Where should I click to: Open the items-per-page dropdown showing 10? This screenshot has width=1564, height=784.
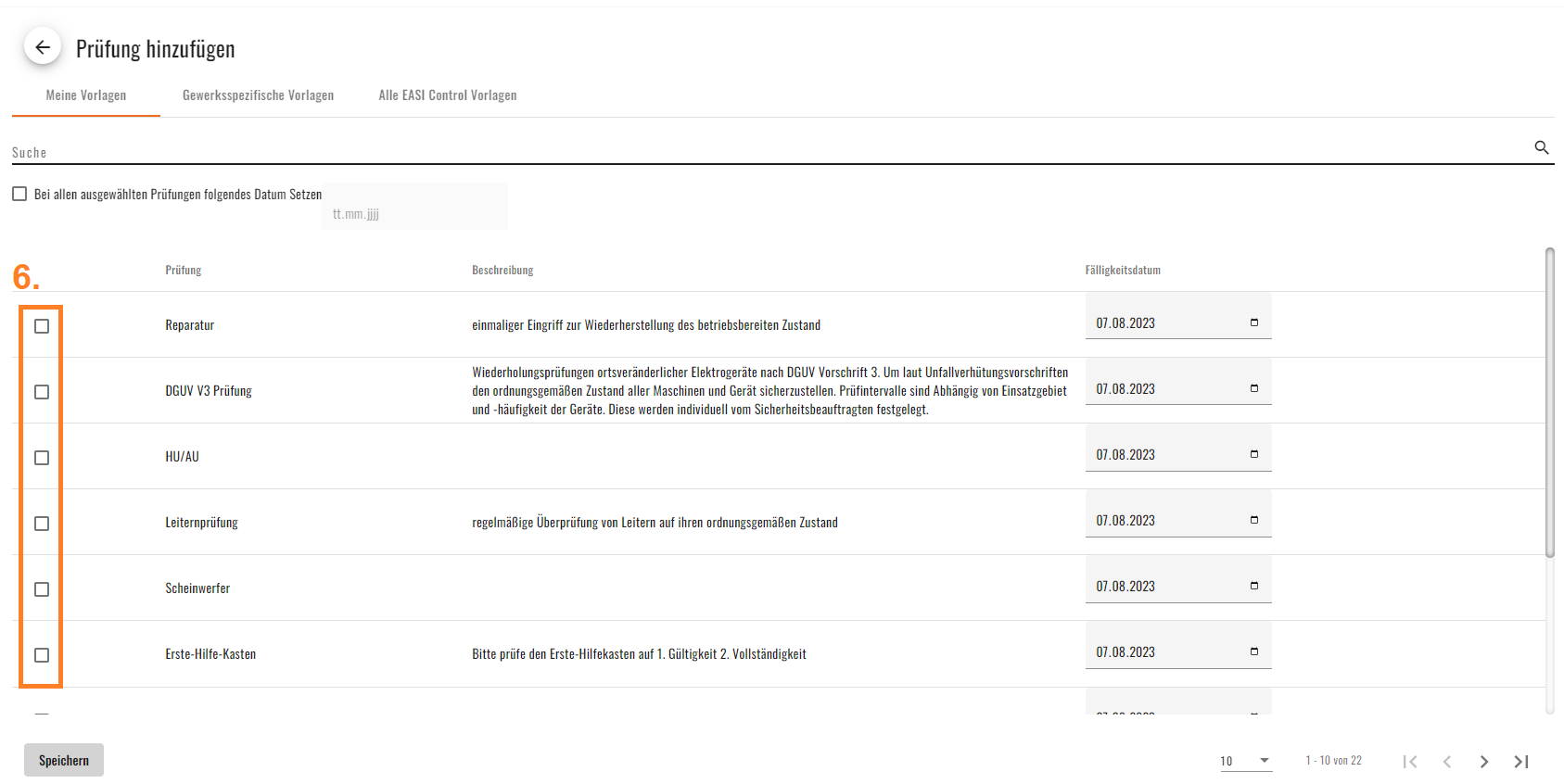pos(1246,761)
